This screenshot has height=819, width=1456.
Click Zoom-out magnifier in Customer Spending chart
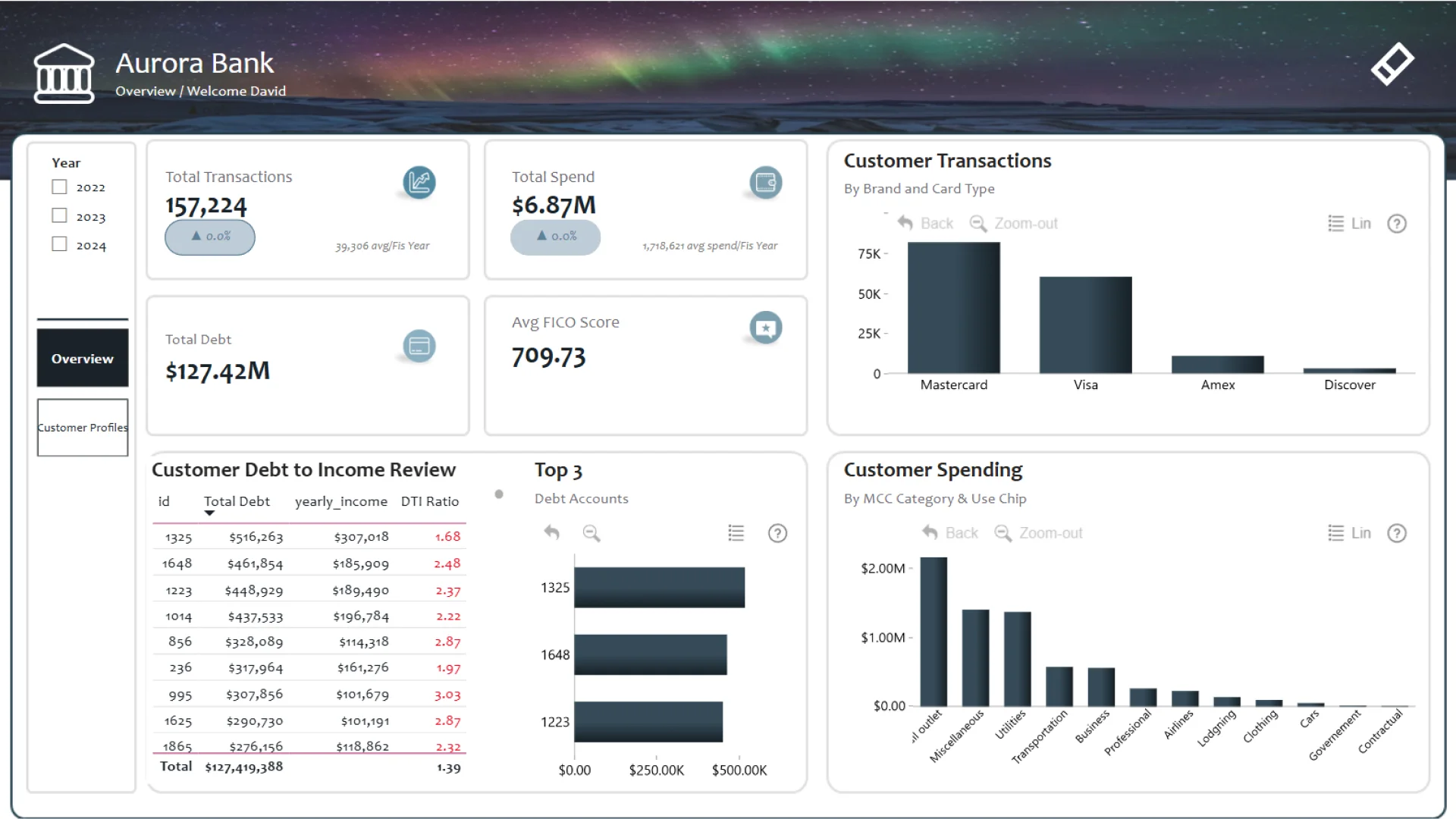pos(1003,532)
